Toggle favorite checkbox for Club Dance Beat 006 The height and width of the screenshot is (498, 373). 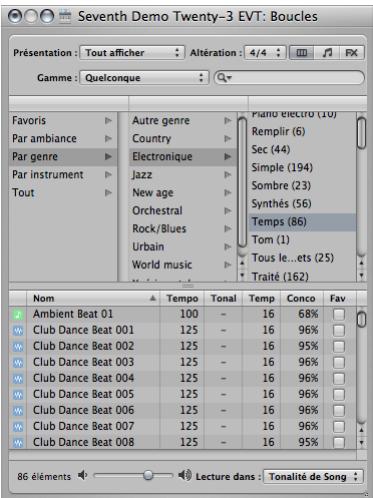[x=339, y=410]
